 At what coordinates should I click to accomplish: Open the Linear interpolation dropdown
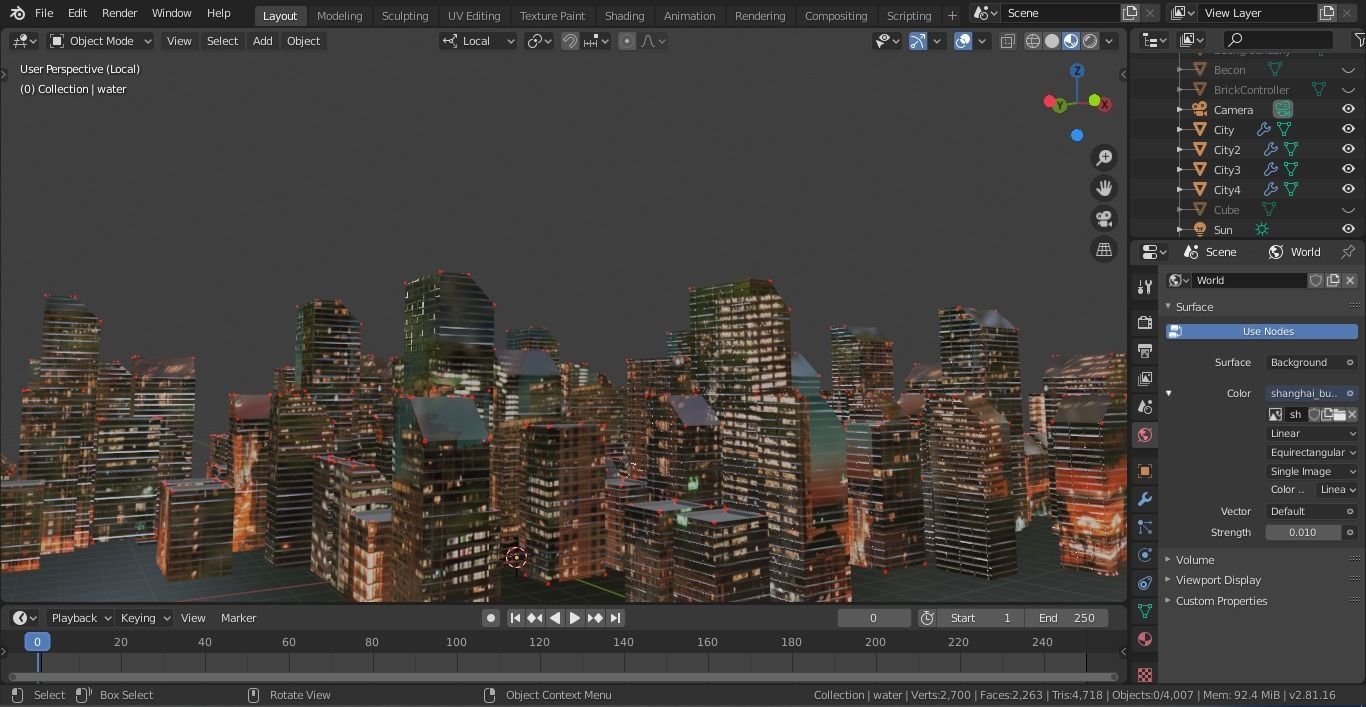click(1312, 433)
